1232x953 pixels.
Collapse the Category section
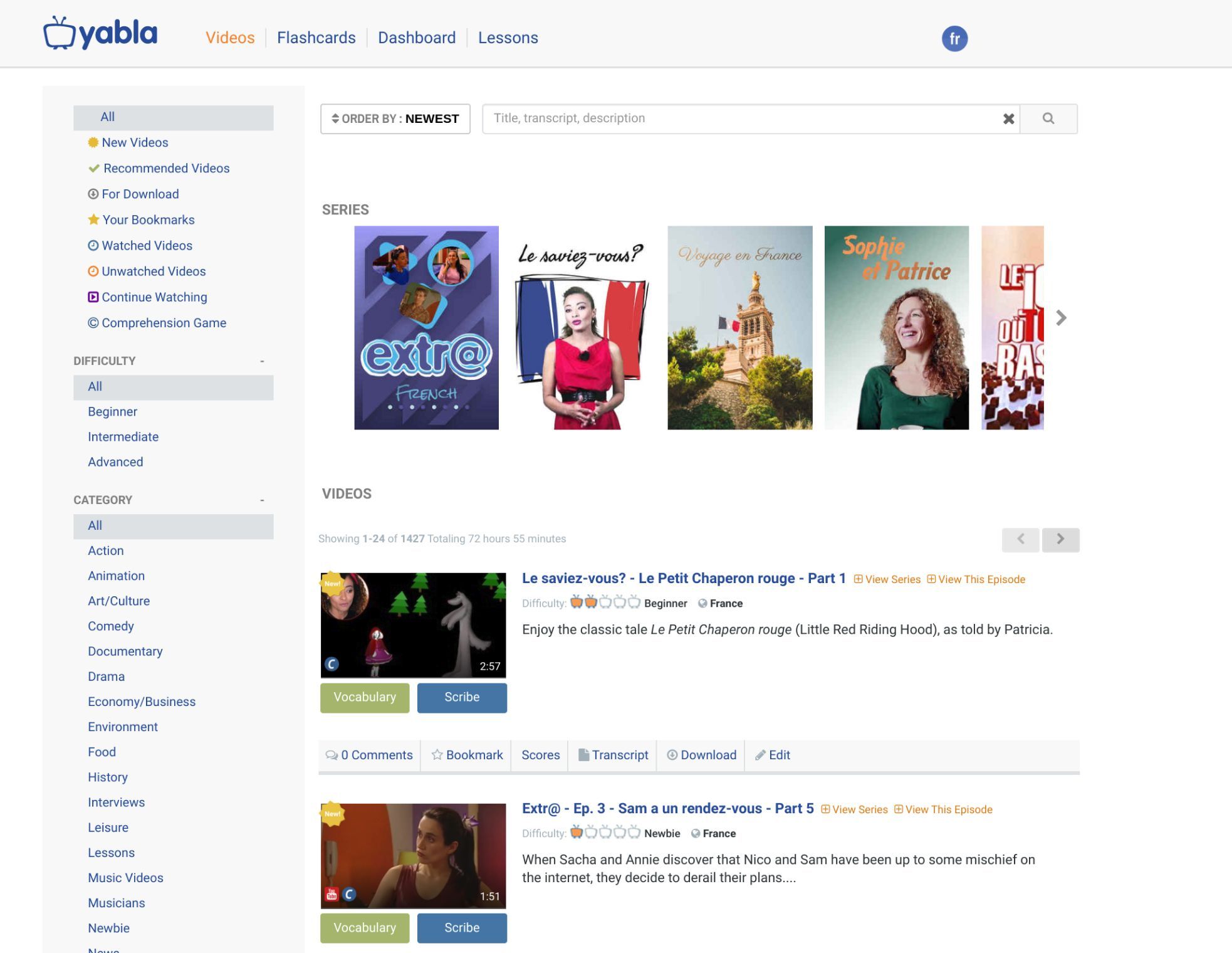pyautogui.click(x=262, y=500)
